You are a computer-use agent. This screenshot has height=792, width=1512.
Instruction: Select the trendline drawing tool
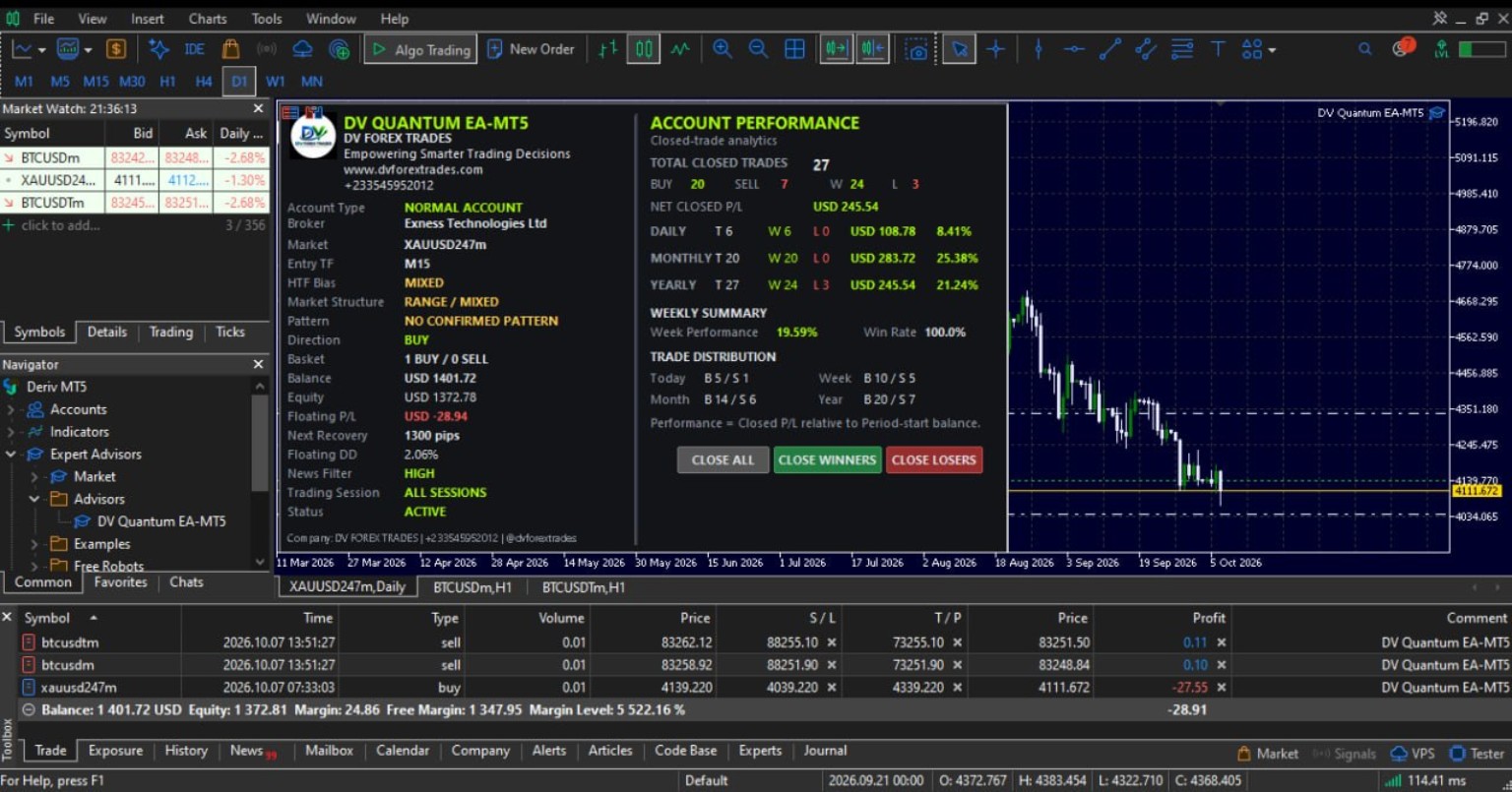pos(1110,49)
